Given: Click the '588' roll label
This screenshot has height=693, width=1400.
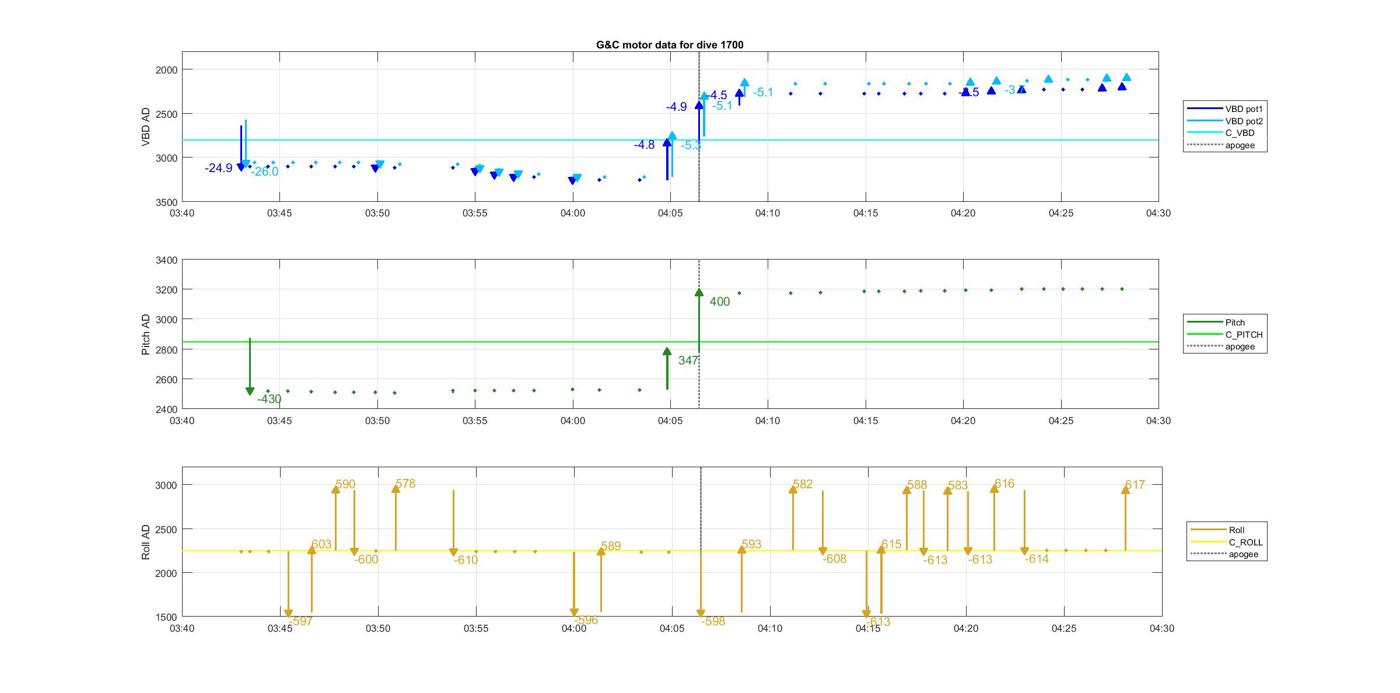Looking at the screenshot, I should coord(917,486).
